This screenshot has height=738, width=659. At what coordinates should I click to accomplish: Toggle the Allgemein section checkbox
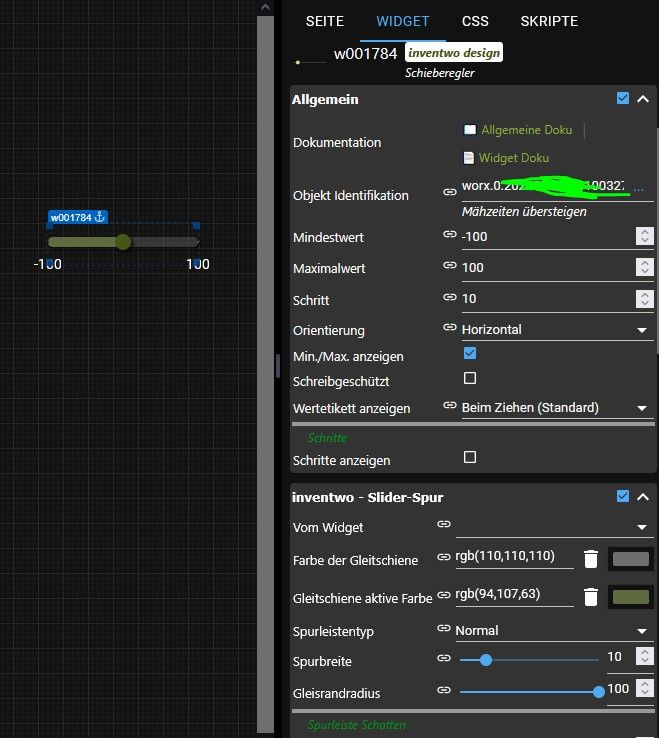point(623,98)
